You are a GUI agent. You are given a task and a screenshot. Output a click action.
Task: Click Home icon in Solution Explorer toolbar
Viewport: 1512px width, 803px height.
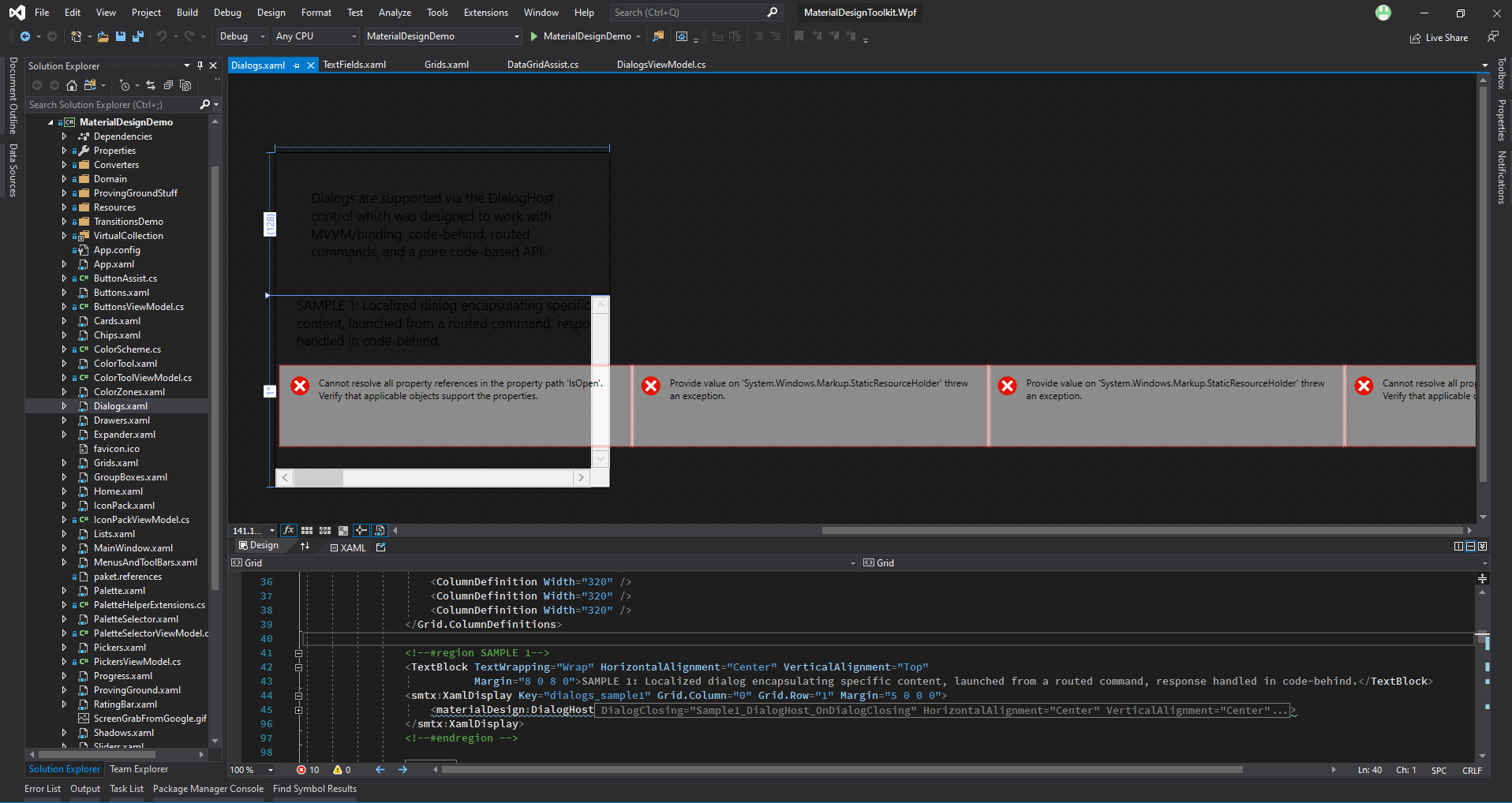coord(72,85)
